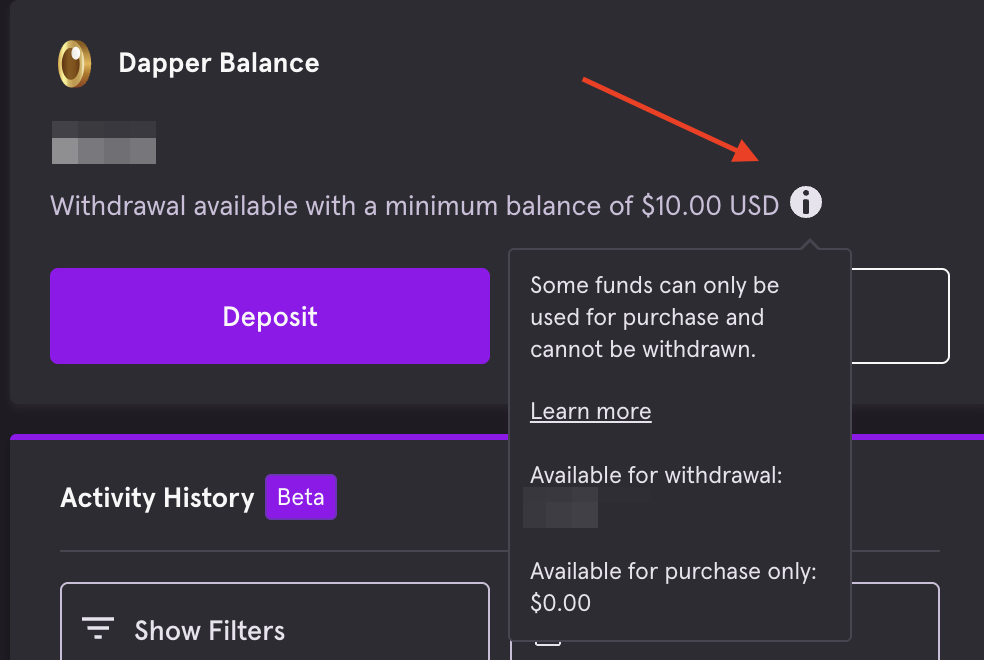
Task: Open the Learn more link
Action: [x=591, y=412]
